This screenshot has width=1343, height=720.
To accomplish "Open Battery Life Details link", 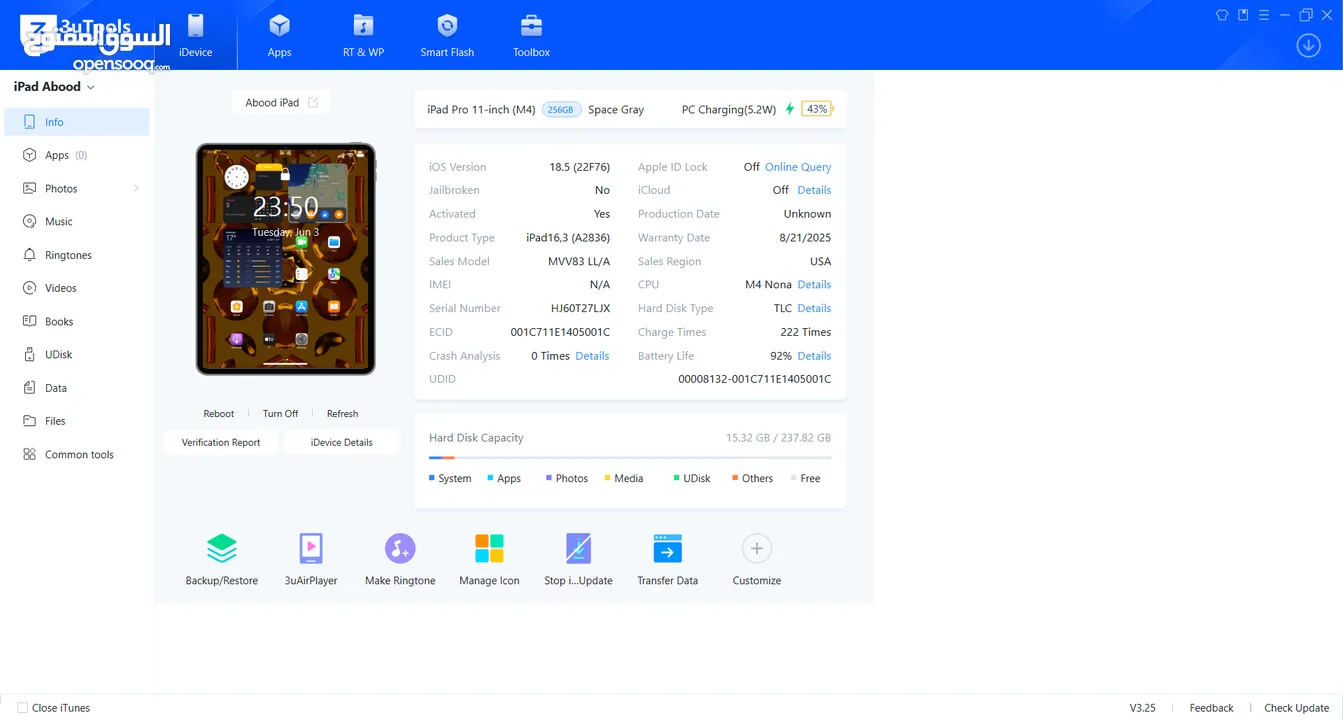I will click(x=814, y=356).
